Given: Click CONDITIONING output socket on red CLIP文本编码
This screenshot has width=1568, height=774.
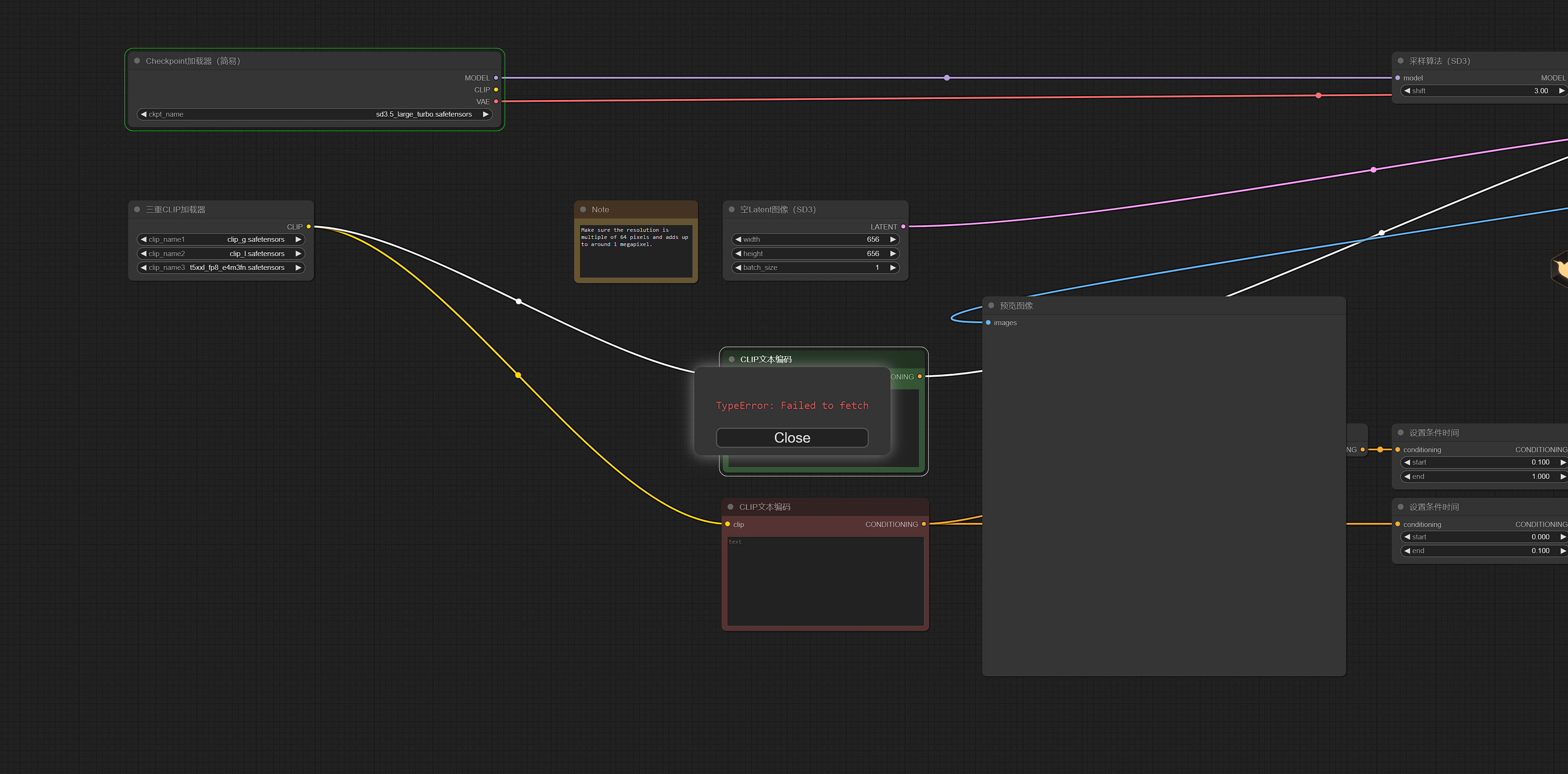Looking at the screenshot, I should click(924, 524).
